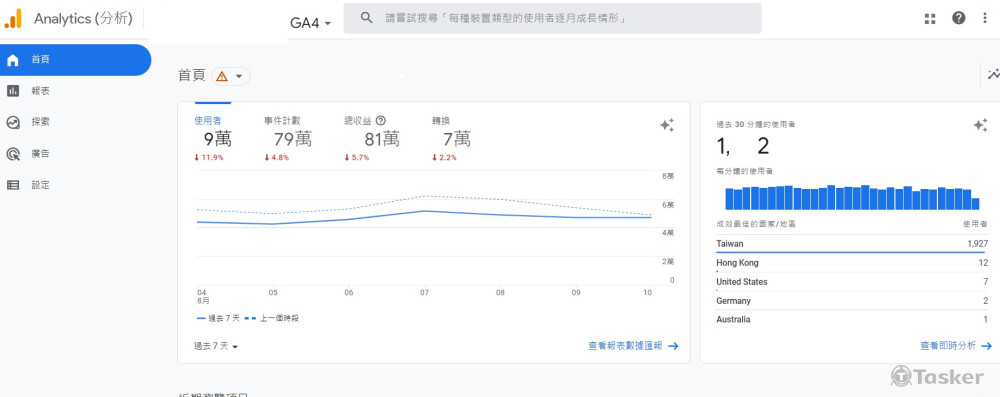
Task: Click the magnifier search icon
Action: point(366,18)
